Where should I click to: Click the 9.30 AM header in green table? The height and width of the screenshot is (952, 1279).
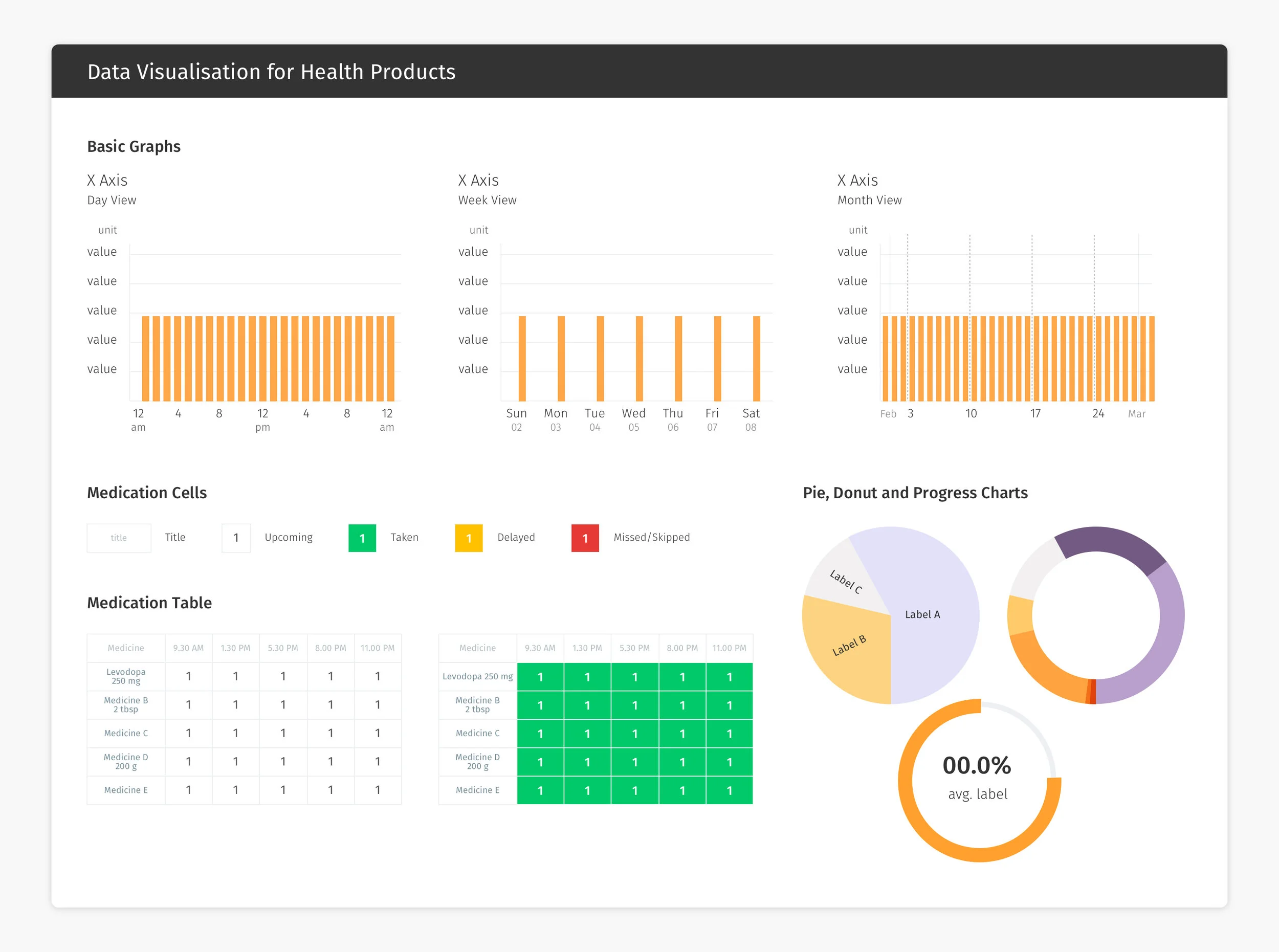tap(540, 648)
